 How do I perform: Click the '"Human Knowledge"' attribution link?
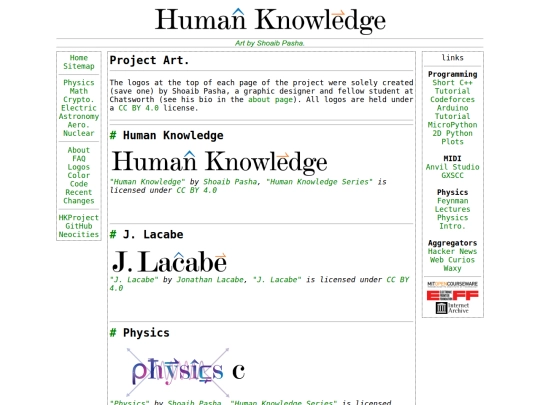click(x=147, y=182)
